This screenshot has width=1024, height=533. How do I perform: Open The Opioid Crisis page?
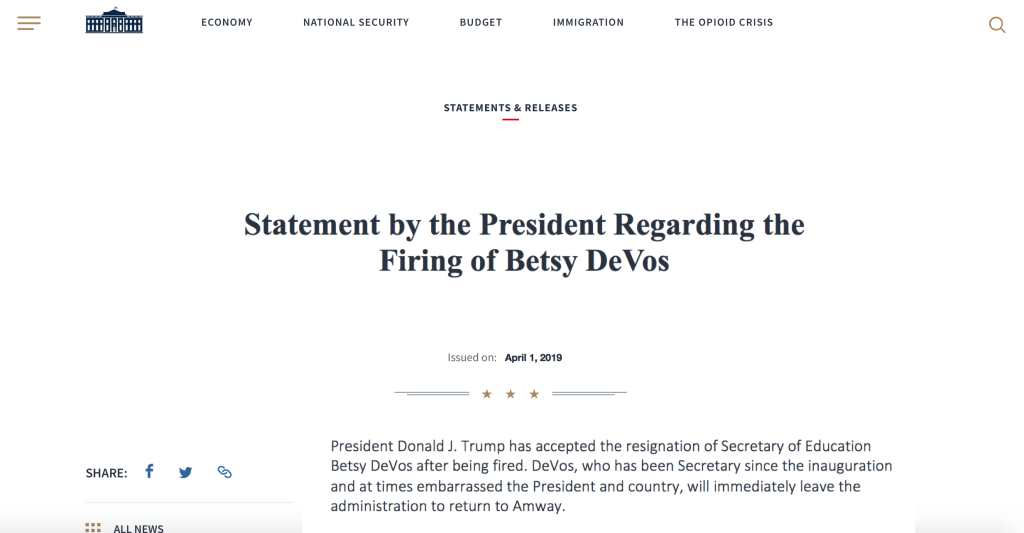[724, 22]
